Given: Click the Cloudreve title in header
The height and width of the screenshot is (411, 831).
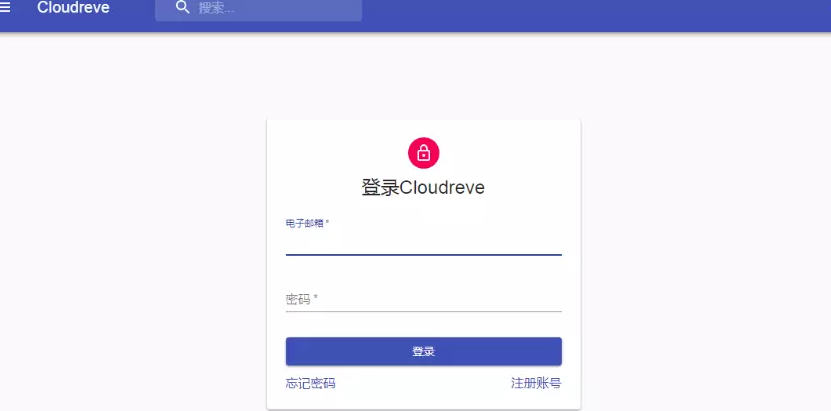Looking at the screenshot, I should 73,7.
